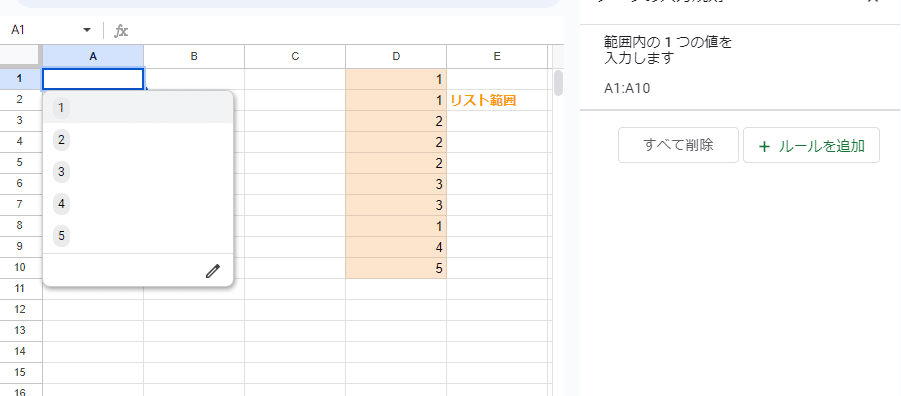
Task: Click cell D3 containing 2
Action: pos(396,121)
